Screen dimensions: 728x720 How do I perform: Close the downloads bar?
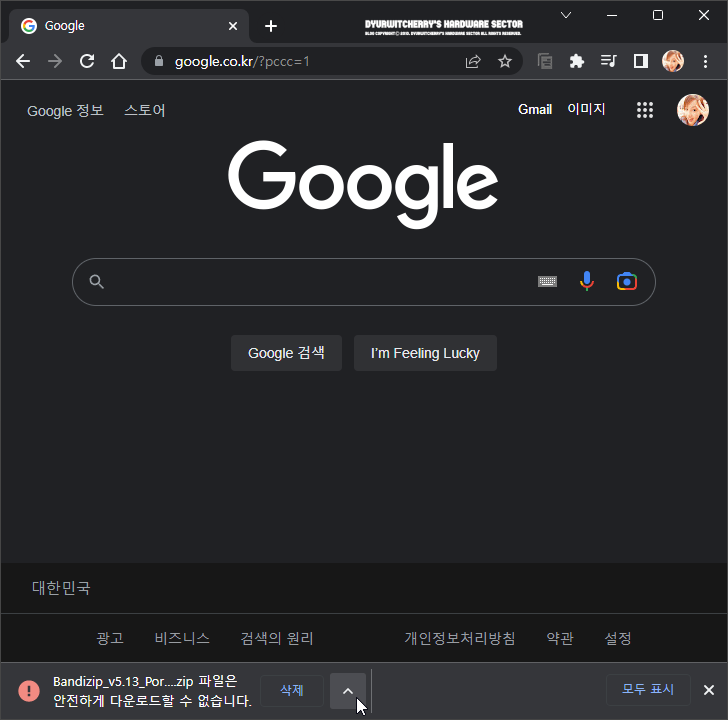click(708, 690)
